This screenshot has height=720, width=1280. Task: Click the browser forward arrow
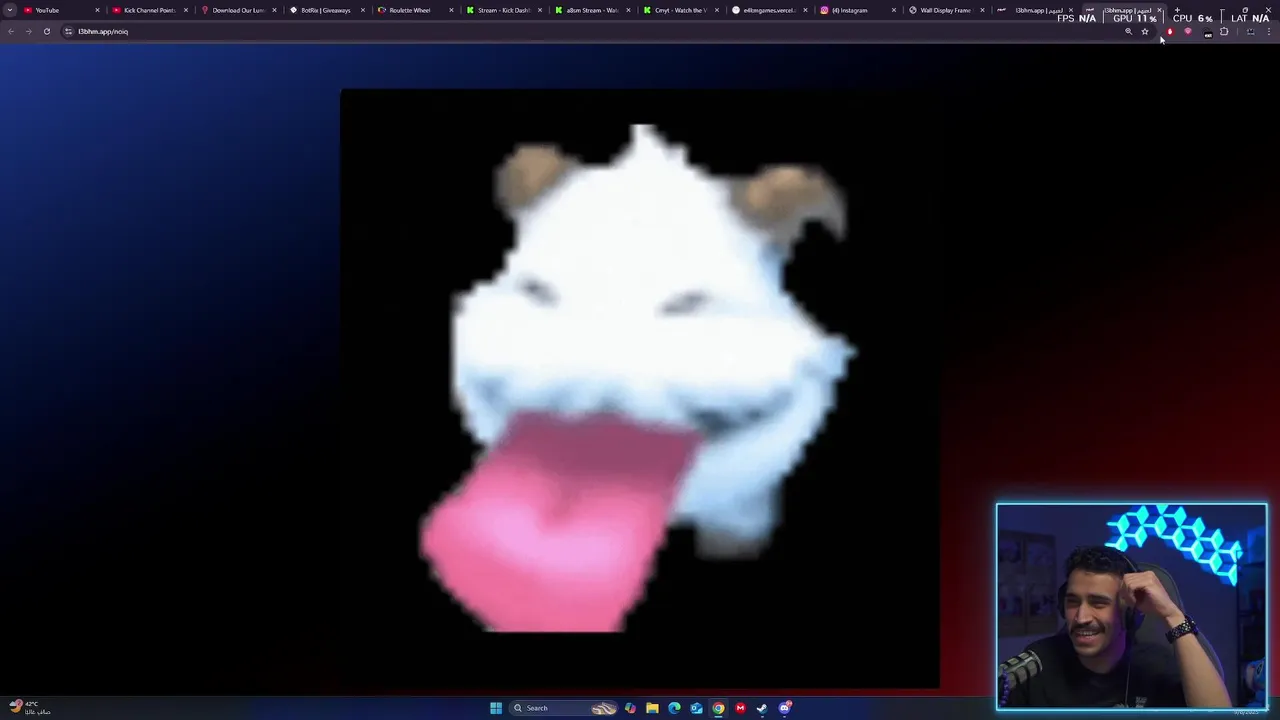pos(28,31)
